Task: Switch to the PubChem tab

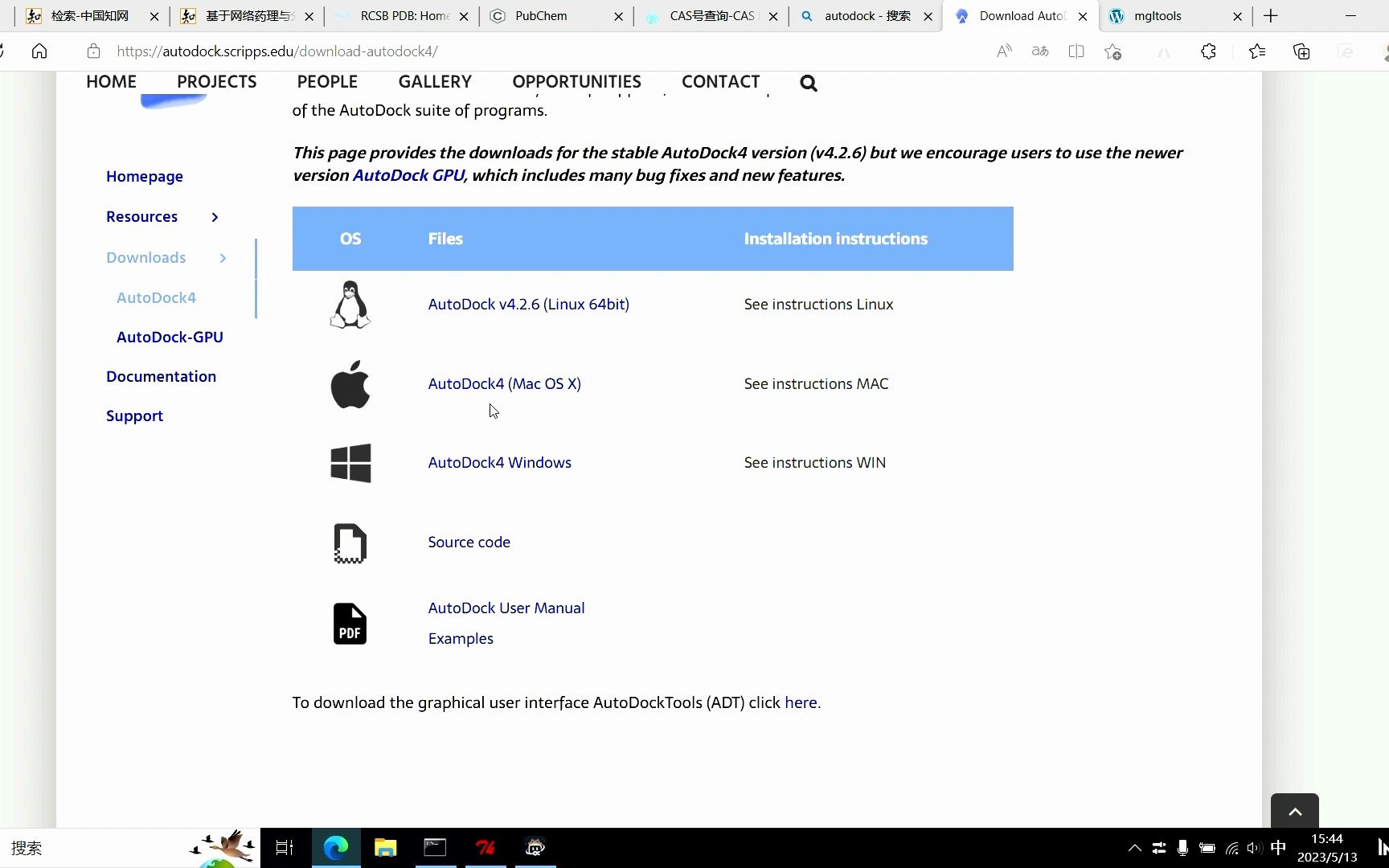Action: point(555,16)
